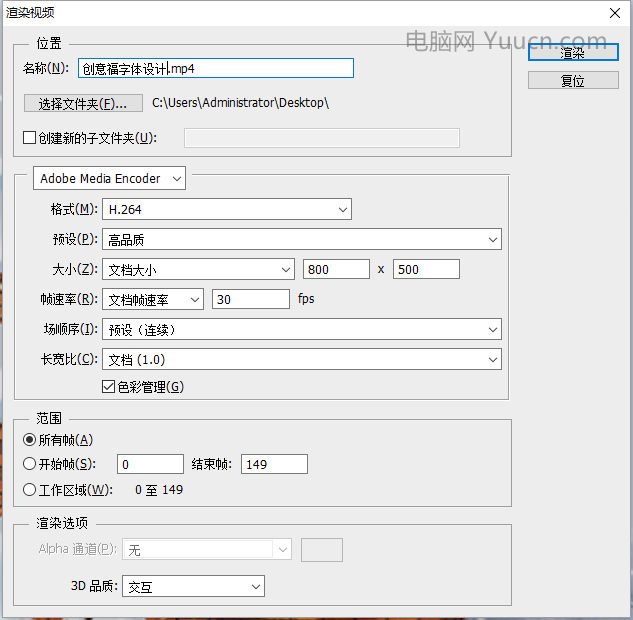Click the frame rate field showing 30
The image size is (633, 620).
pos(251,299)
